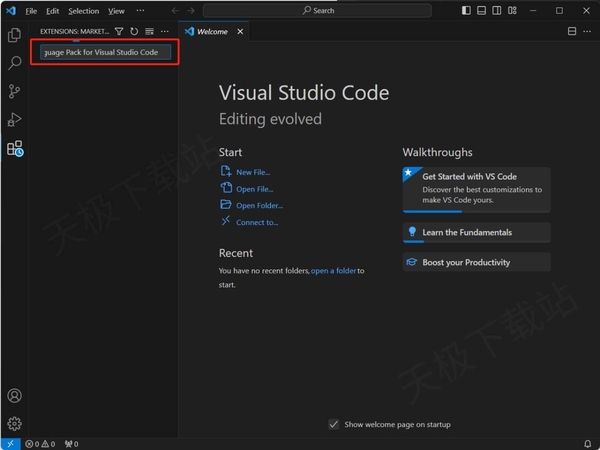Click the extensions marketplace search box

[105, 52]
